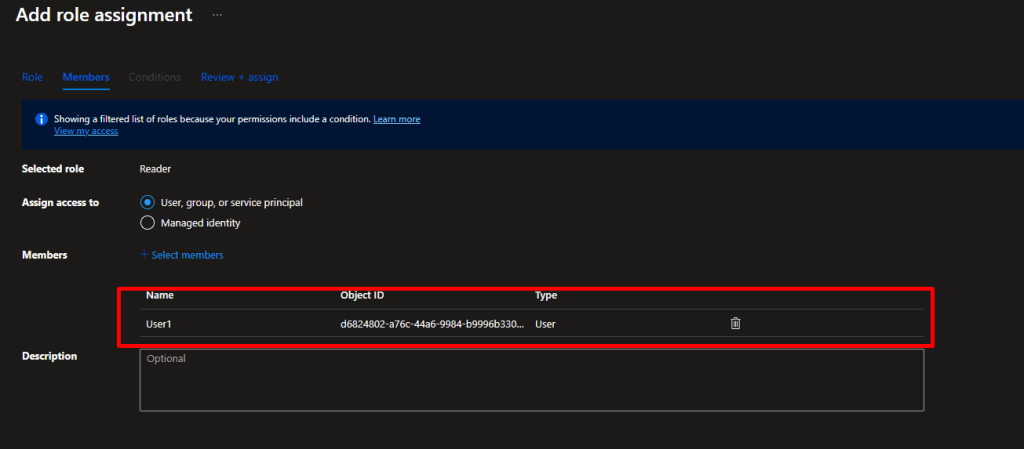Screen dimensions: 1024x449
Task: Open the Conditions tab
Action: point(154,77)
